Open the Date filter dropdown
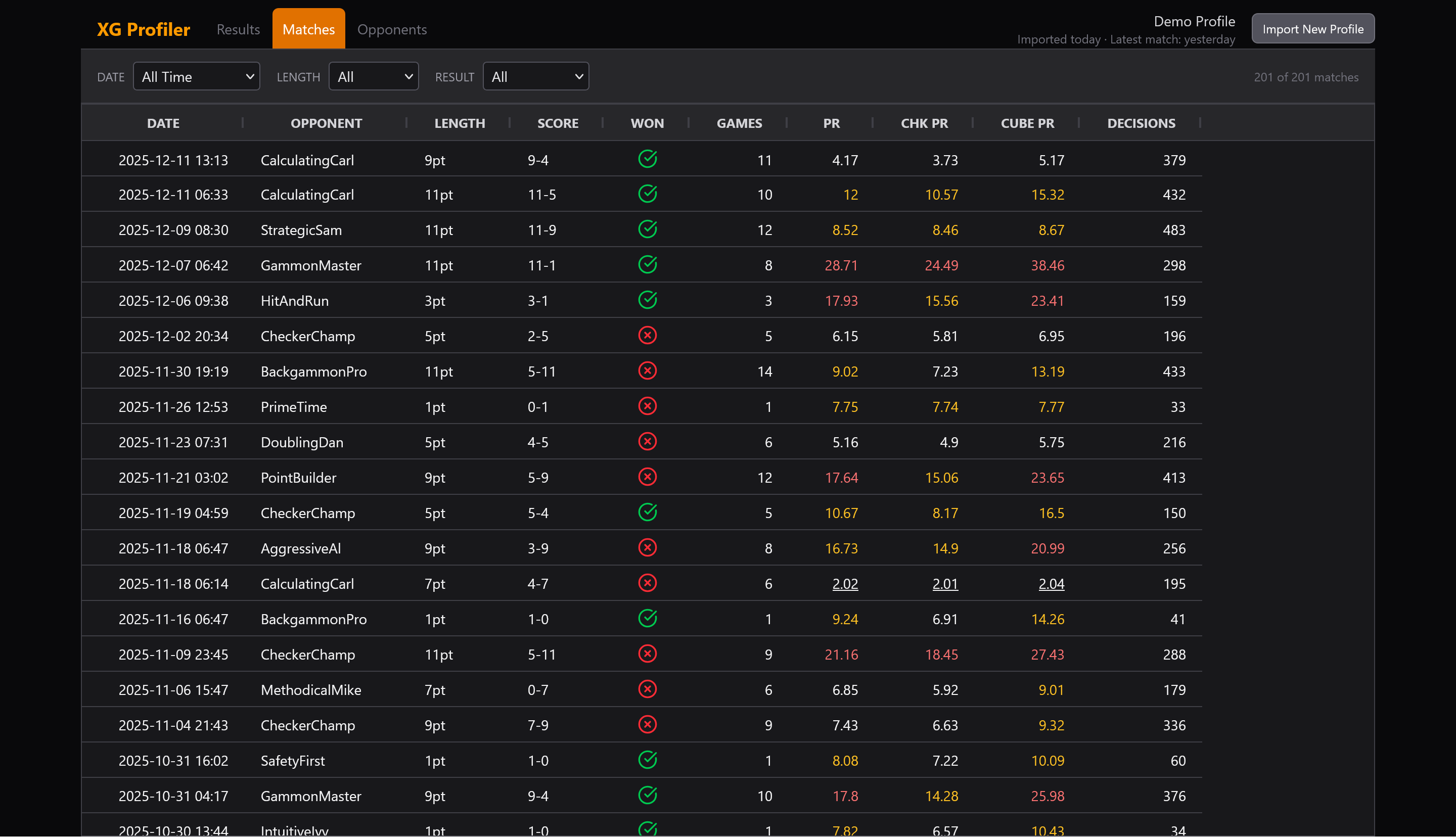Image resolution: width=1456 pixels, height=837 pixels. coord(196,76)
